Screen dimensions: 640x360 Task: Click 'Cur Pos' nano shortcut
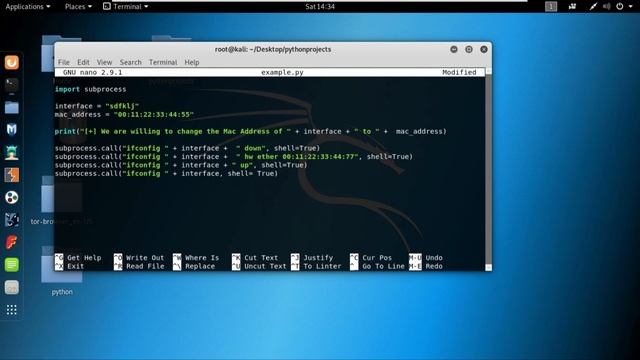377,258
